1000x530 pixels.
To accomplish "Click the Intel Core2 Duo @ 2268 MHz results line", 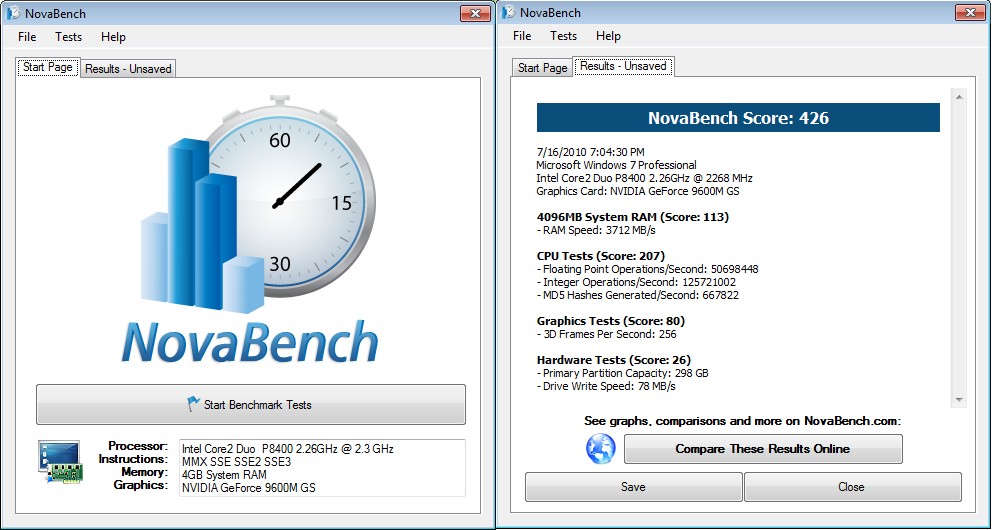I will click(x=644, y=178).
